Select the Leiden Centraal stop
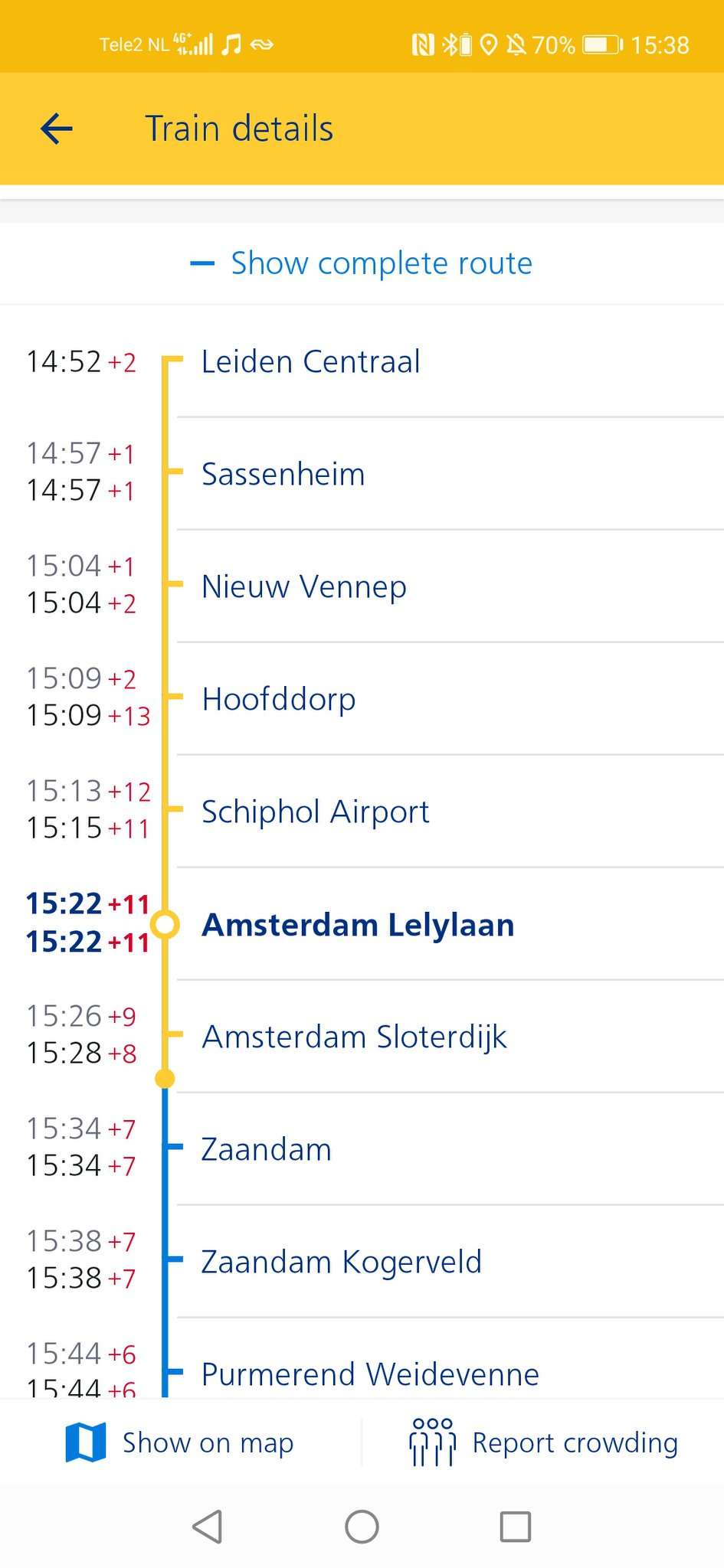Screen dimensions: 724x1568 point(310,361)
